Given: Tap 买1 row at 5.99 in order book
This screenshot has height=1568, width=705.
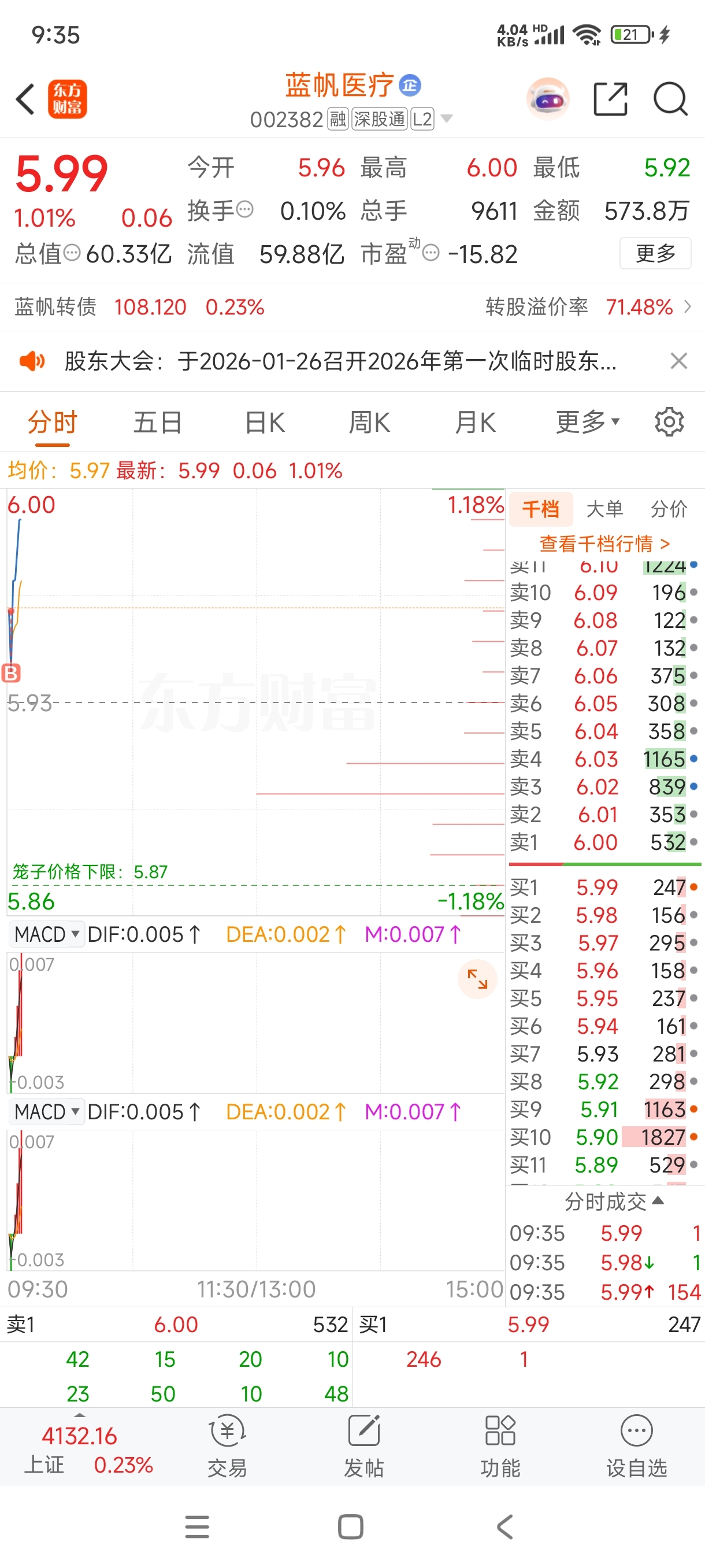Looking at the screenshot, I should point(604,887).
